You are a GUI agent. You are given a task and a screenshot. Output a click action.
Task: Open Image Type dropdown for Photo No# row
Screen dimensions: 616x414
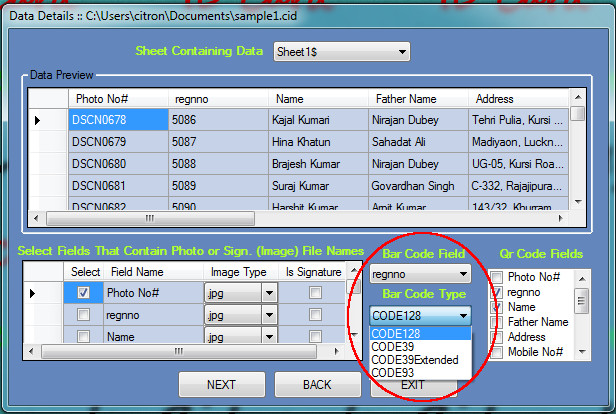[x=268, y=293]
